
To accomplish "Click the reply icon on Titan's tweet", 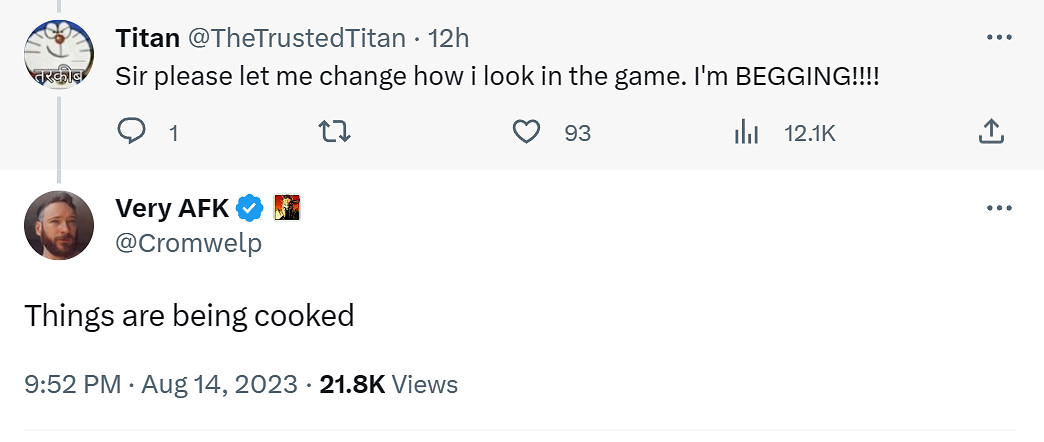I will [x=133, y=132].
